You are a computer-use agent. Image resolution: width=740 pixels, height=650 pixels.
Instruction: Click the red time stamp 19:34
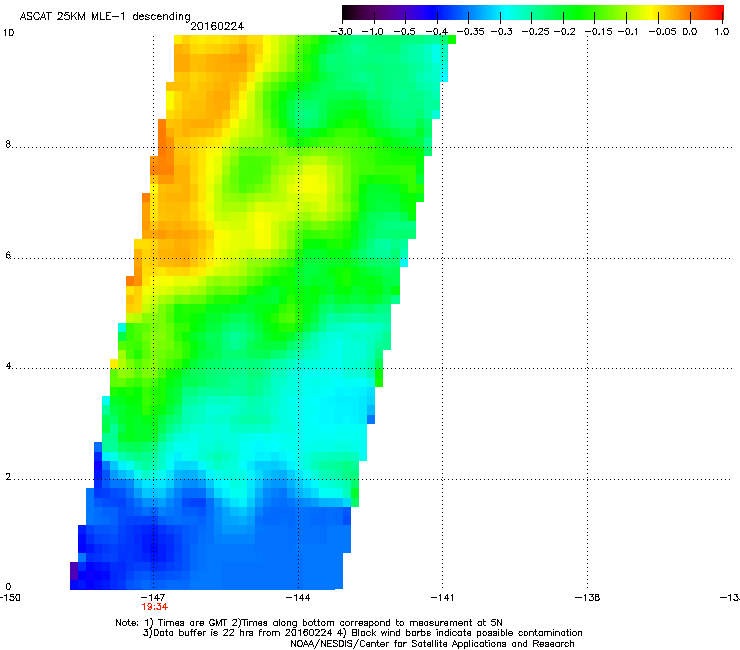(155, 607)
